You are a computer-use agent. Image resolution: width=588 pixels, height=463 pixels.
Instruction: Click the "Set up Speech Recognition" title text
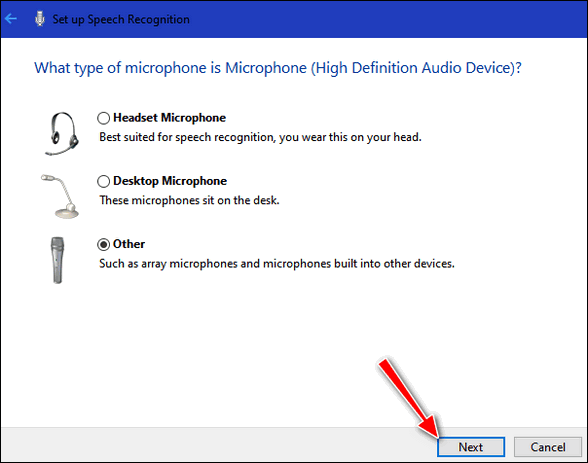click(121, 19)
